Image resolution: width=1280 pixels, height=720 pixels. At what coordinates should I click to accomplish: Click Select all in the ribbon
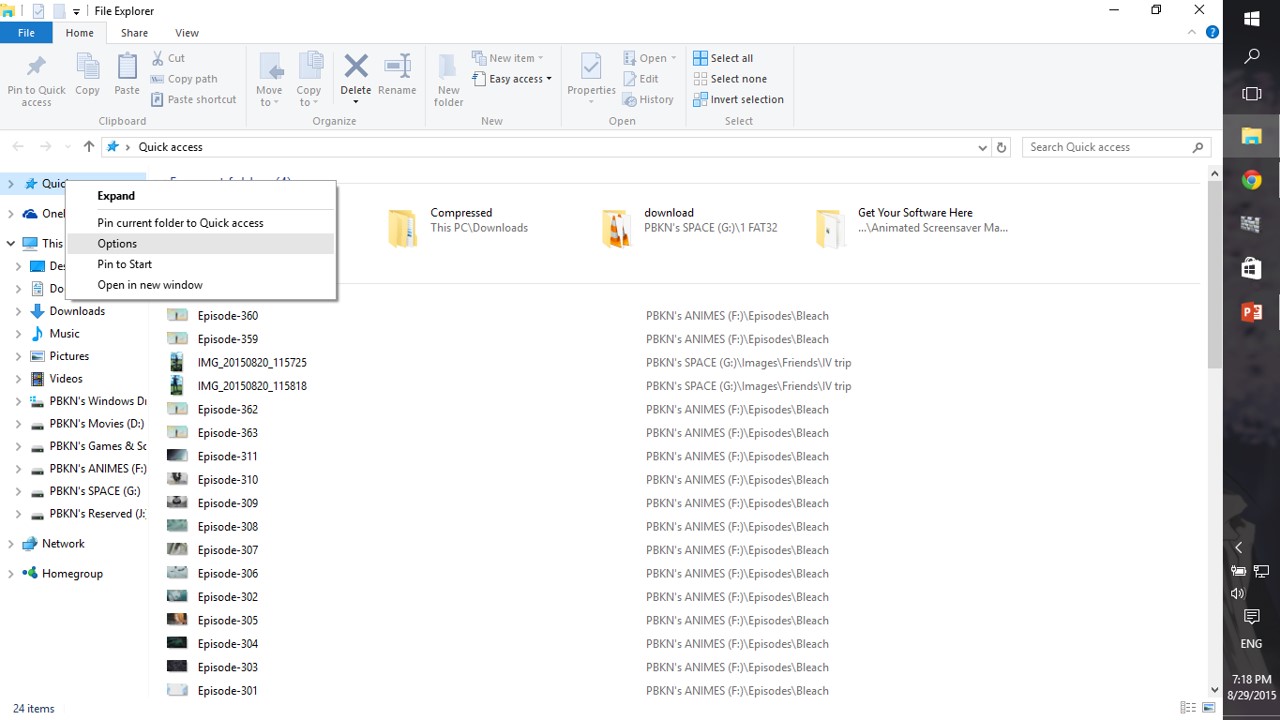coord(730,58)
